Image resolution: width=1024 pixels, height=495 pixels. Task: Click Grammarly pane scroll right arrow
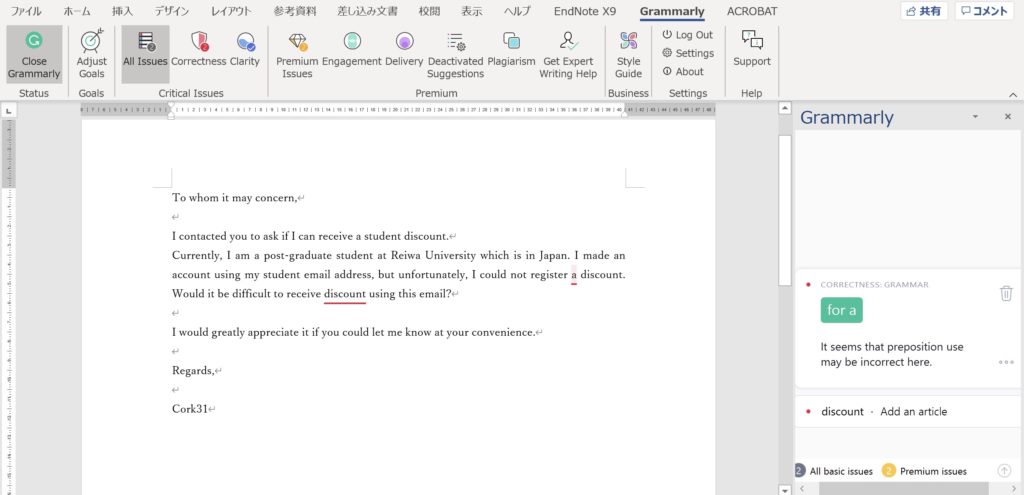1014,488
